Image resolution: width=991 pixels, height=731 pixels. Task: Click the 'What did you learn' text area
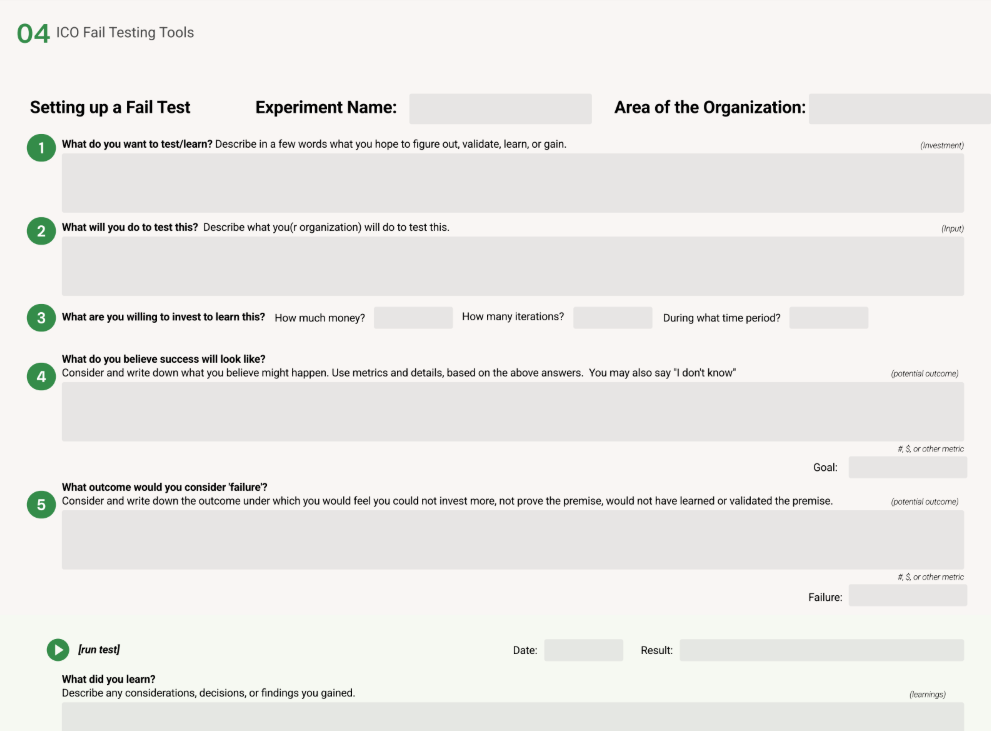(x=512, y=716)
